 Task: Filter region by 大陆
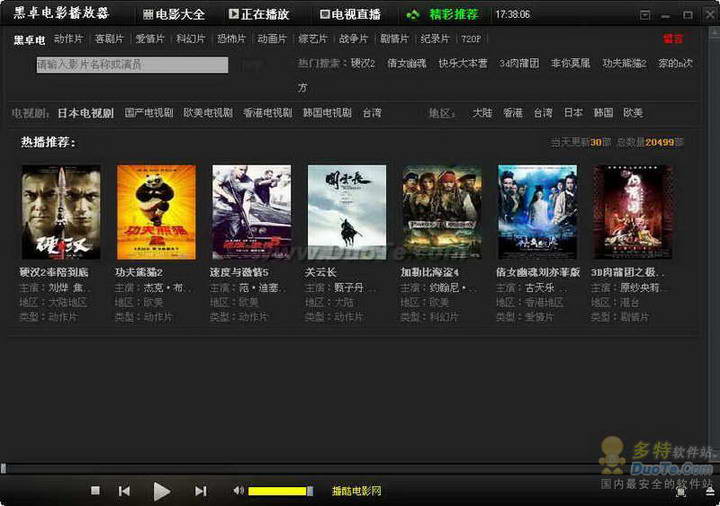(482, 113)
